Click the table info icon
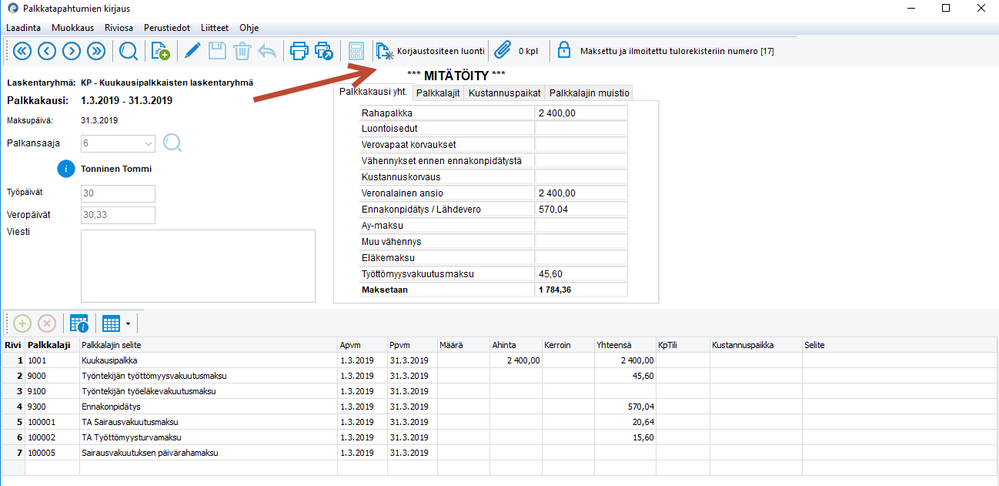This screenshot has width=999, height=486. tap(79, 324)
